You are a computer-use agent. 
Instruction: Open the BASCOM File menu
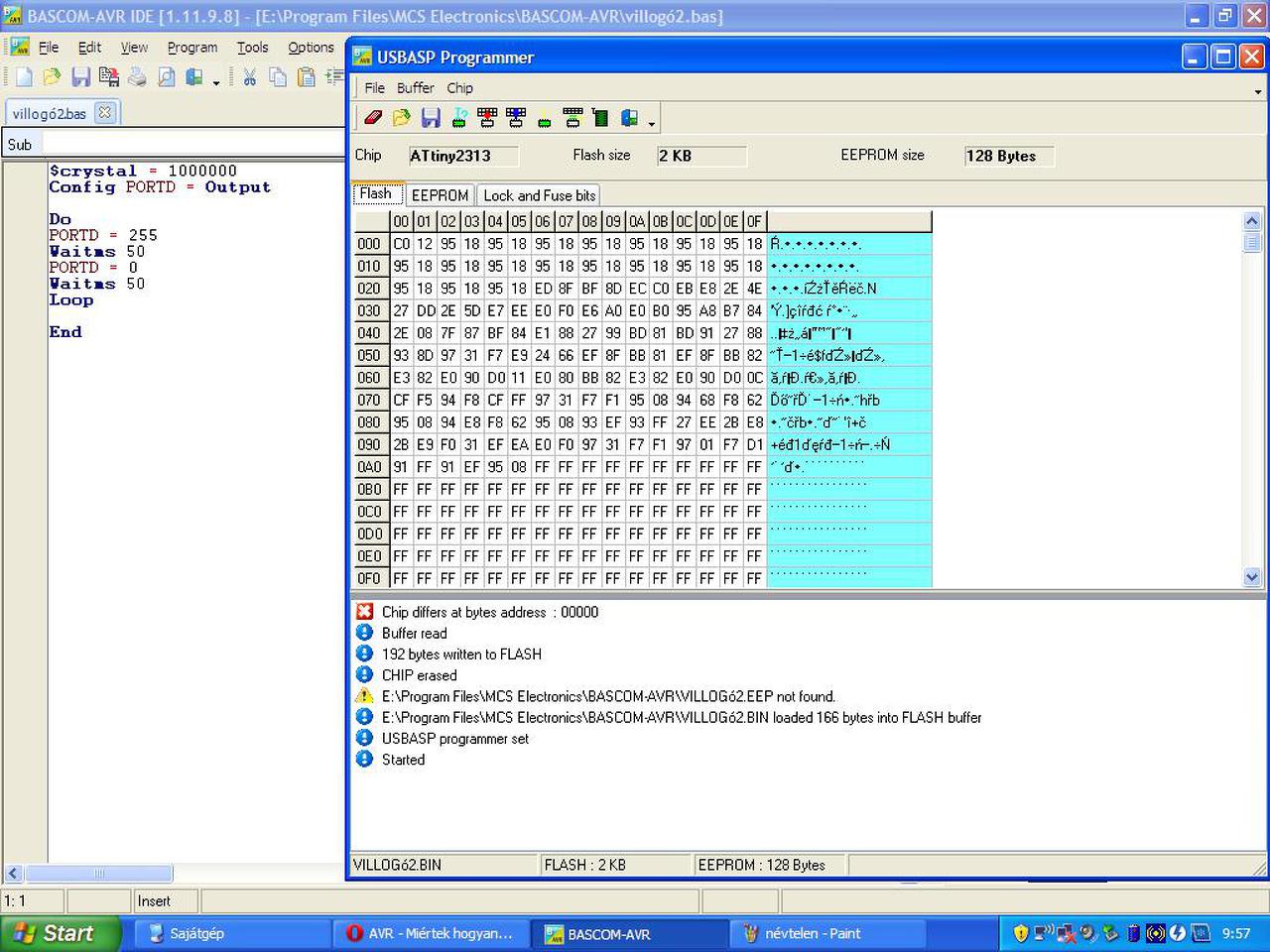point(49,47)
